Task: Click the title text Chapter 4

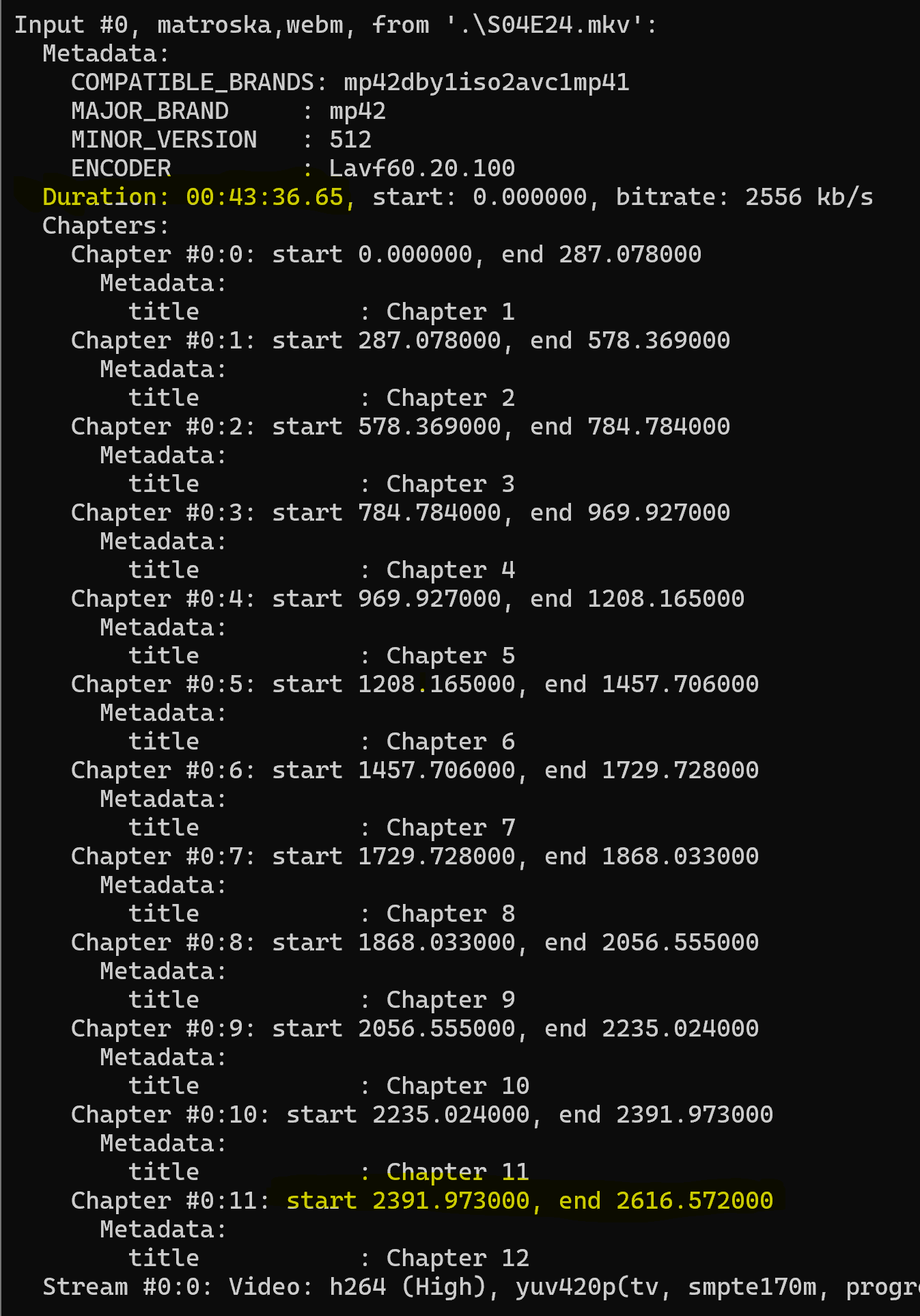Action: [x=451, y=570]
